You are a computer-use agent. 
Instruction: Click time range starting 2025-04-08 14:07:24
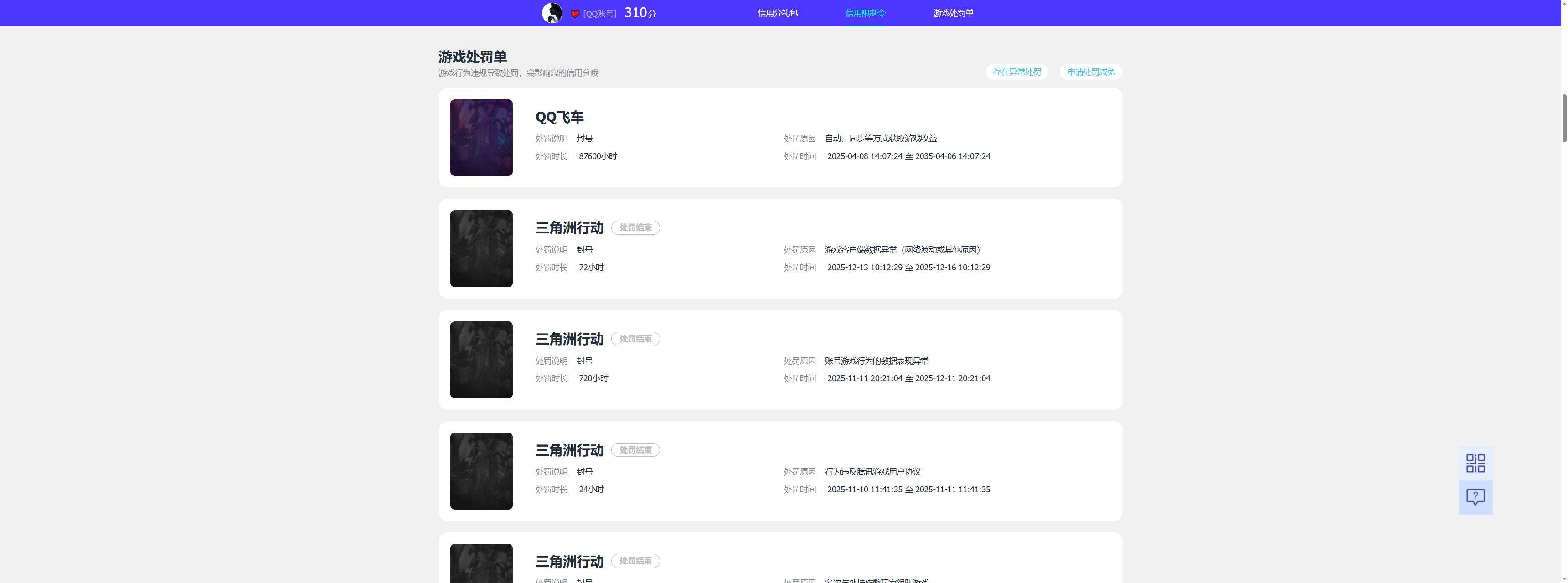pos(909,156)
